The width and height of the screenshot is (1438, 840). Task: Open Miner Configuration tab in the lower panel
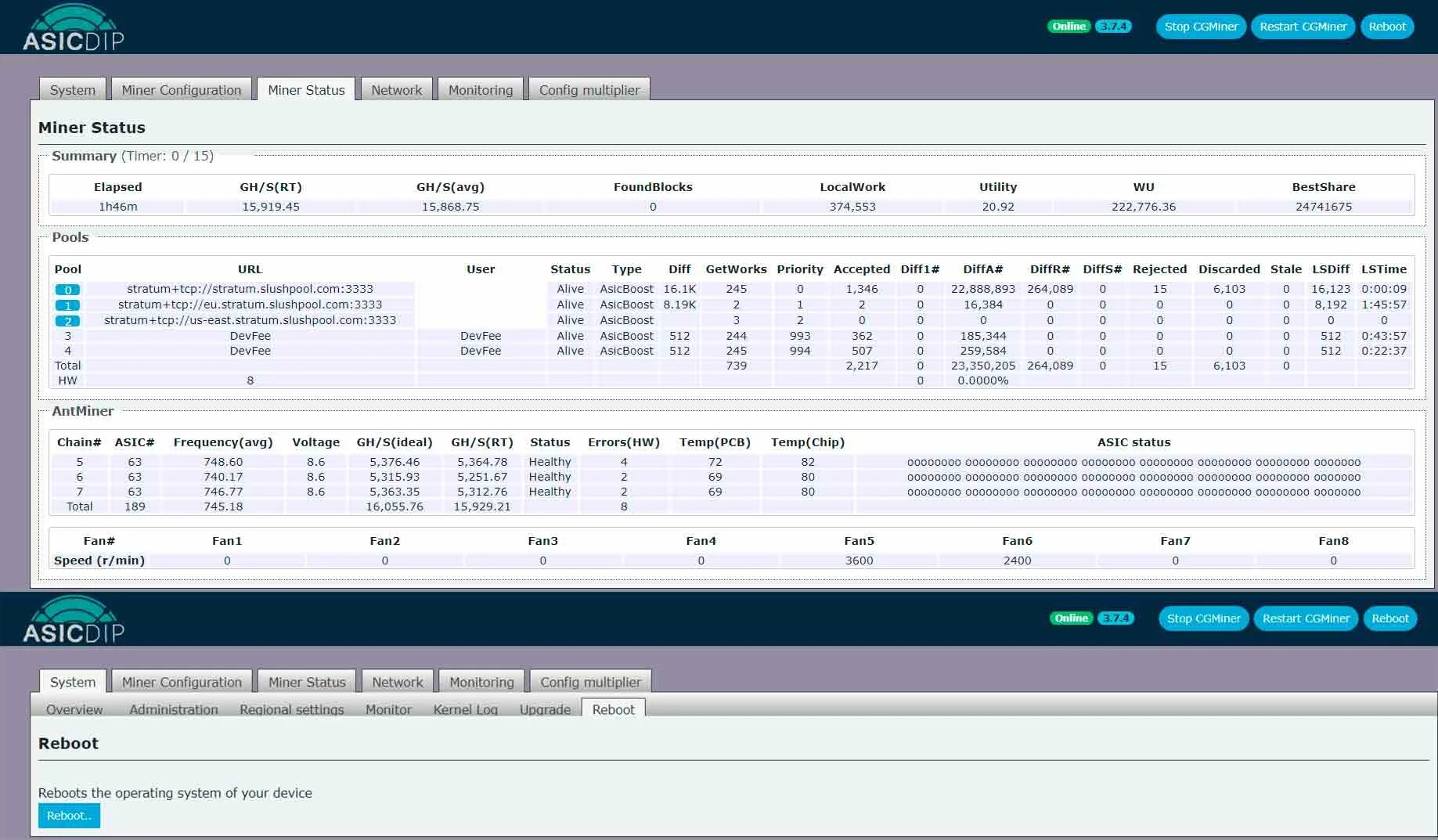[x=182, y=682]
